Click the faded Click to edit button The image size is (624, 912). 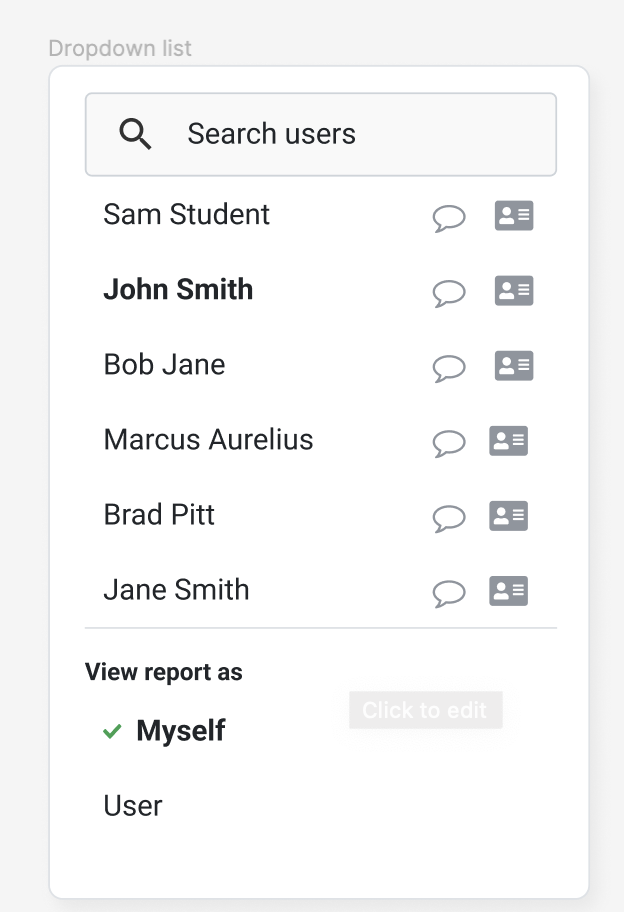pyautogui.click(x=426, y=710)
